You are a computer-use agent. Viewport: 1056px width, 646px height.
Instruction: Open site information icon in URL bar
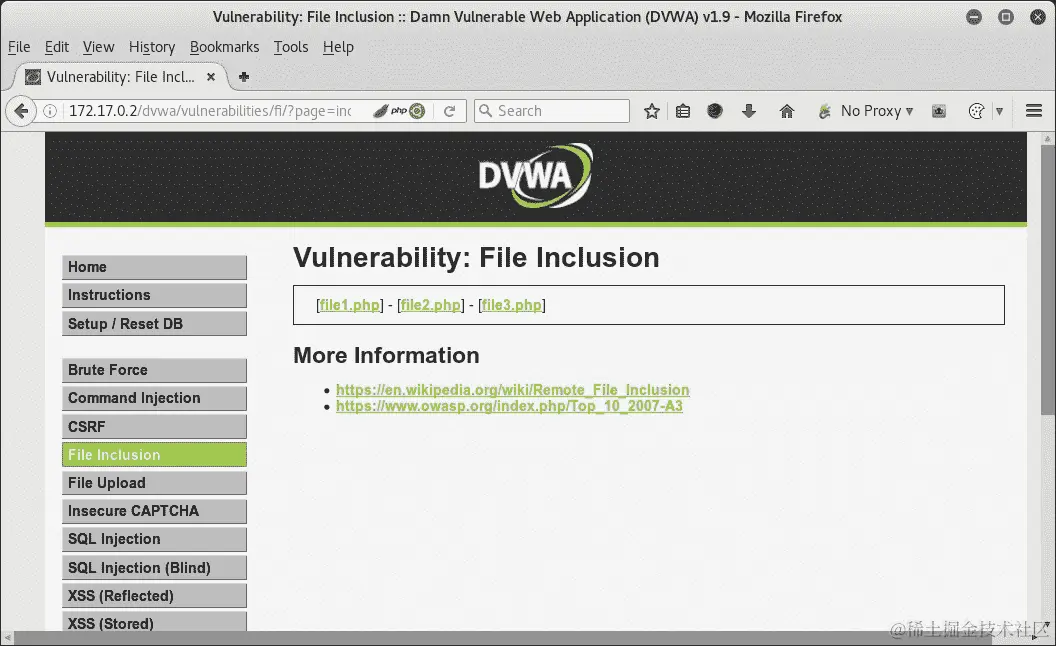point(51,111)
